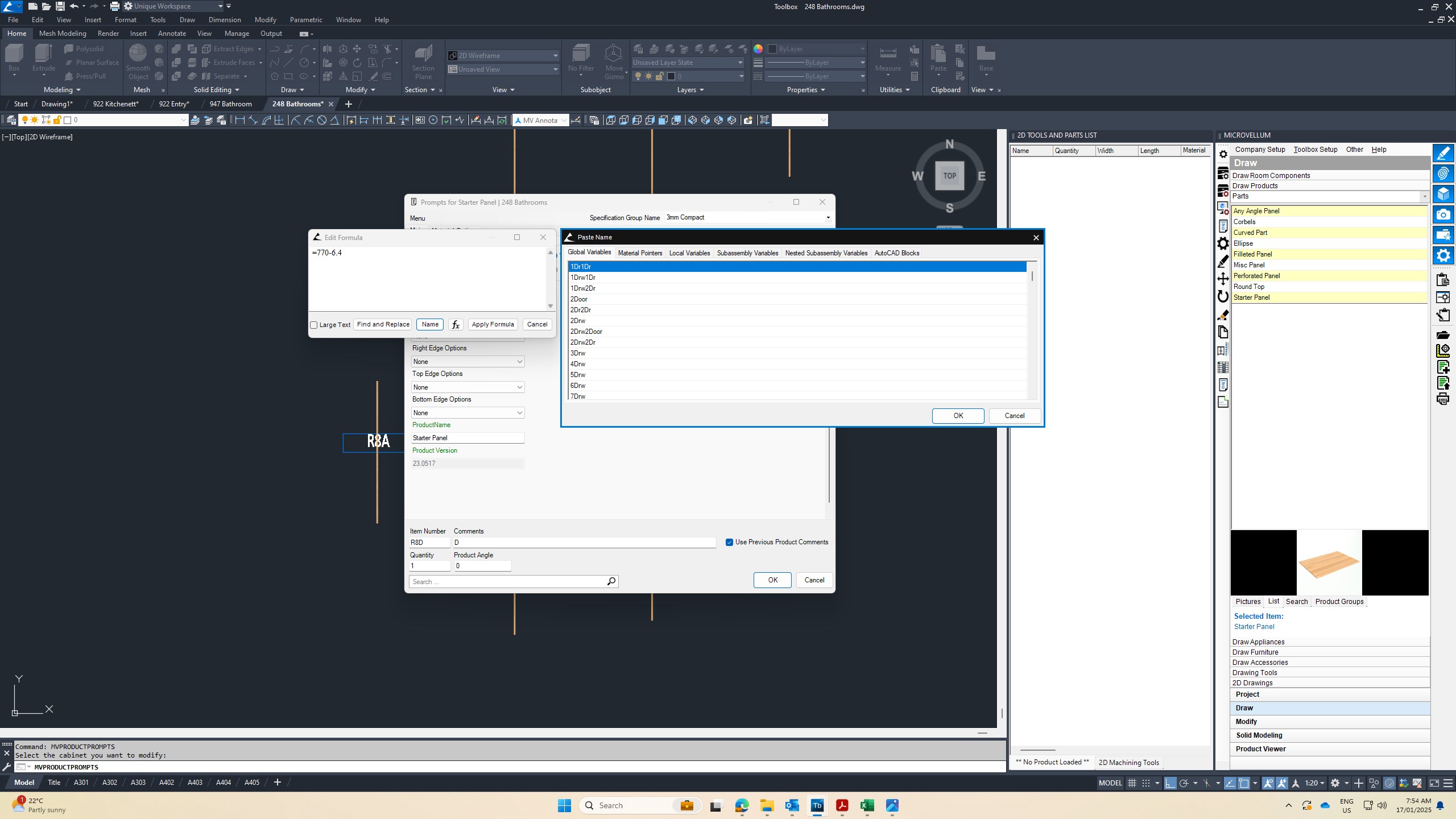Click the Find and Replace button
This screenshot has height=819, width=1456.
click(383, 324)
